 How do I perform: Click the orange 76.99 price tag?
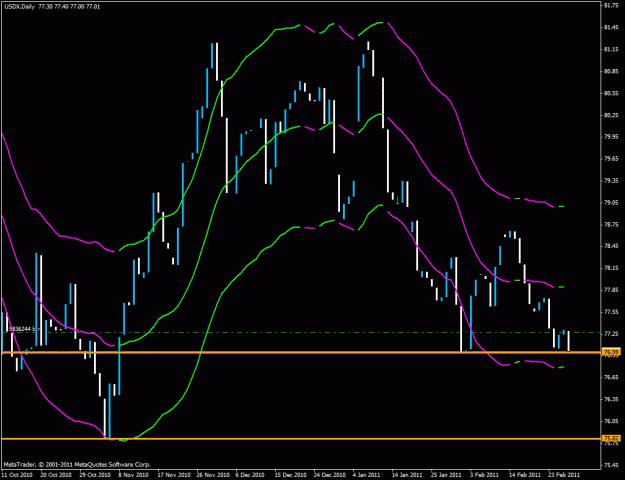pos(611,352)
